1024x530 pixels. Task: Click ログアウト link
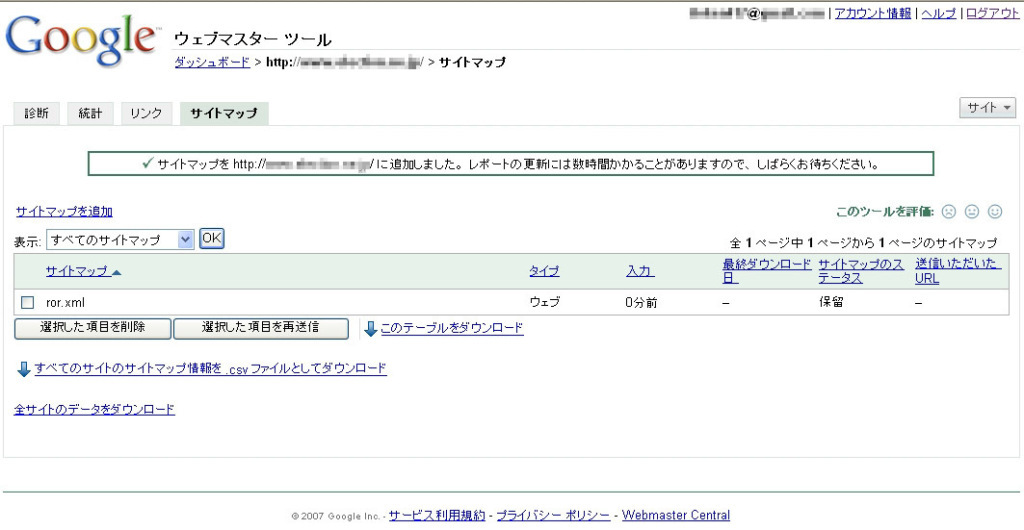pyautogui.click(x=993, y=13)
